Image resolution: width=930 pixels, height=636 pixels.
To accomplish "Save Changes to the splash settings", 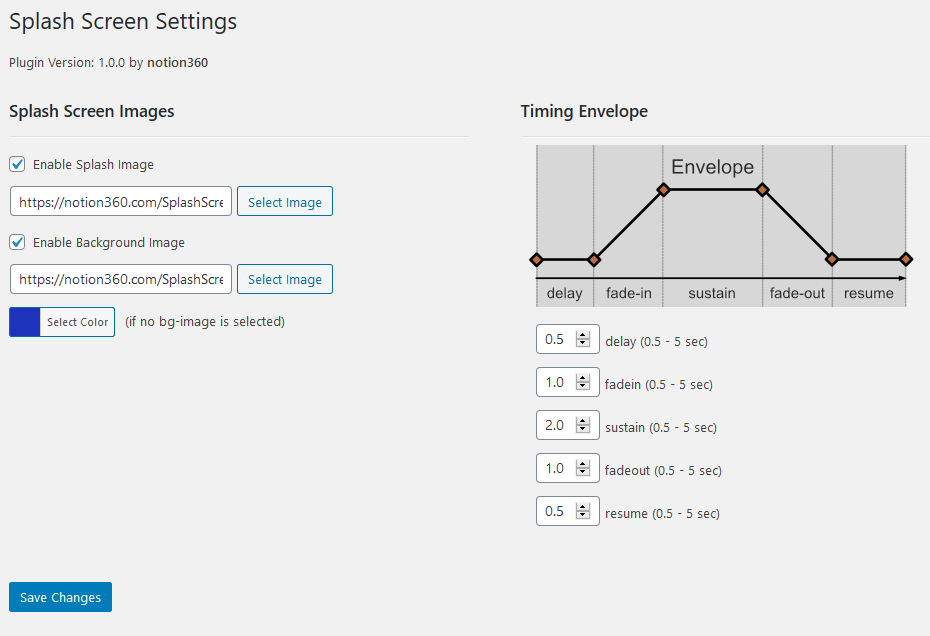I will tap(60, 597).
